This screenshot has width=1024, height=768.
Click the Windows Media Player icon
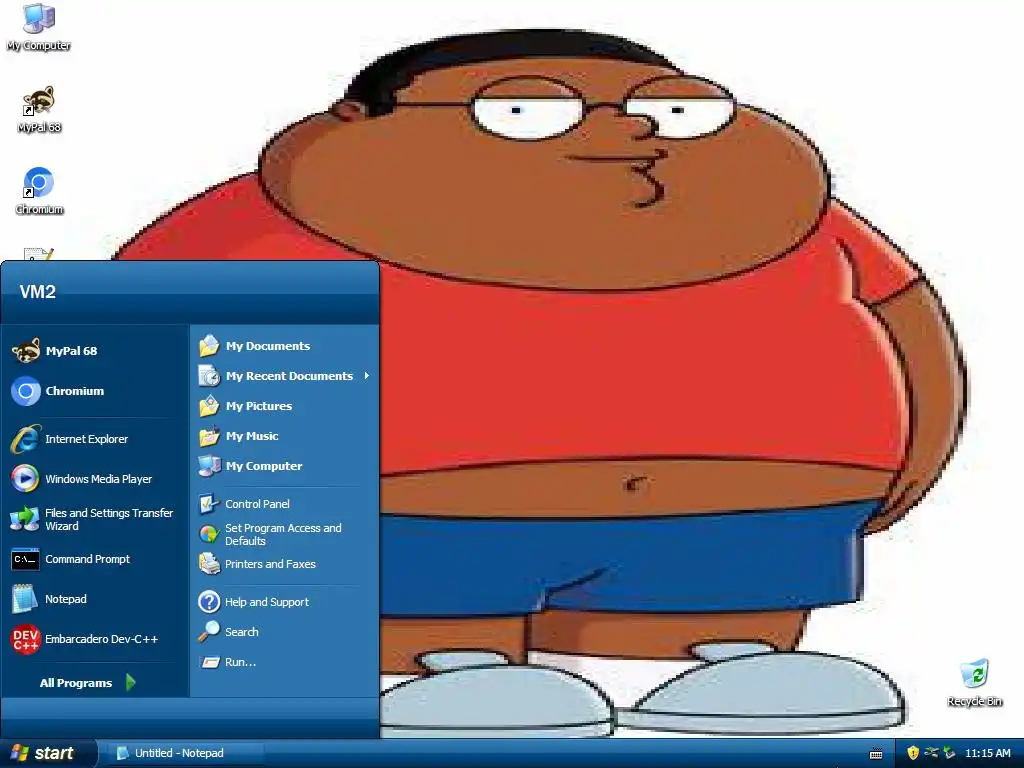coord(25,479)
